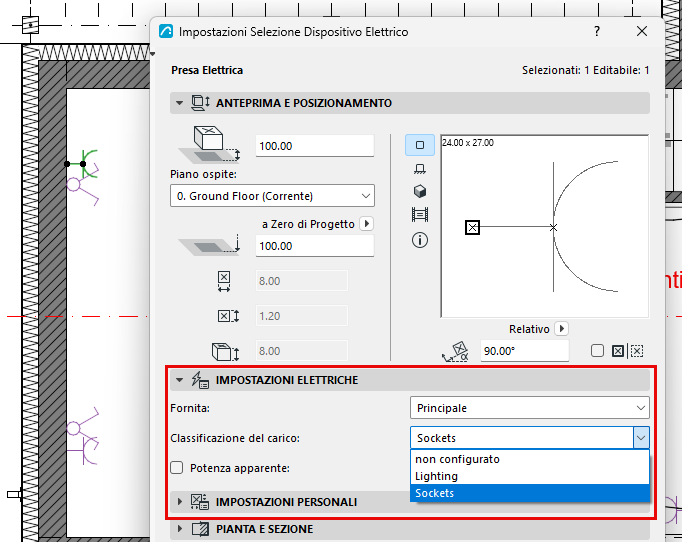Select the dashed anchor placement icon
Image resolution: width=682 pixels, height=542 pixels.
point(637,351)
